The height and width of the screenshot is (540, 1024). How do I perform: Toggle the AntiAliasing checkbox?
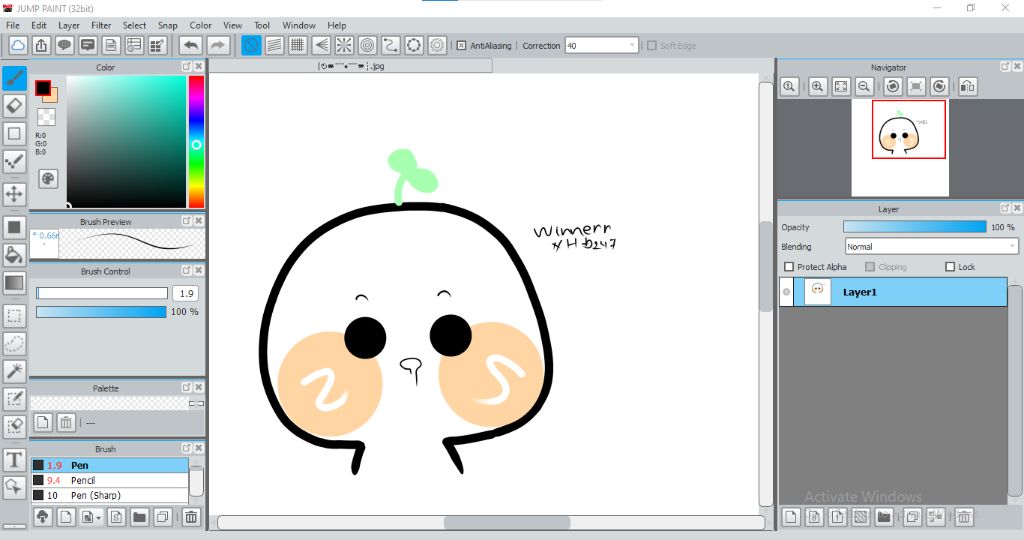(461, 46)
